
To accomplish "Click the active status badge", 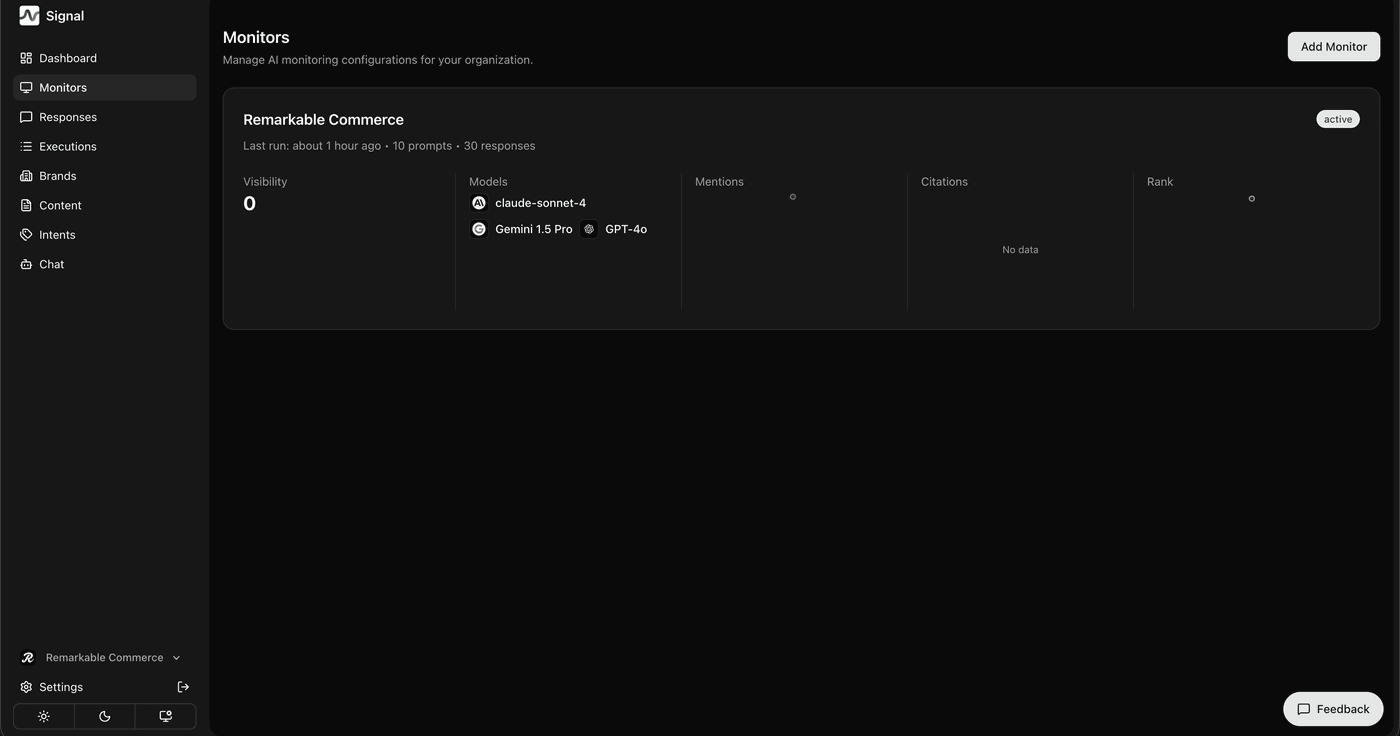I will click(1337, 119).
